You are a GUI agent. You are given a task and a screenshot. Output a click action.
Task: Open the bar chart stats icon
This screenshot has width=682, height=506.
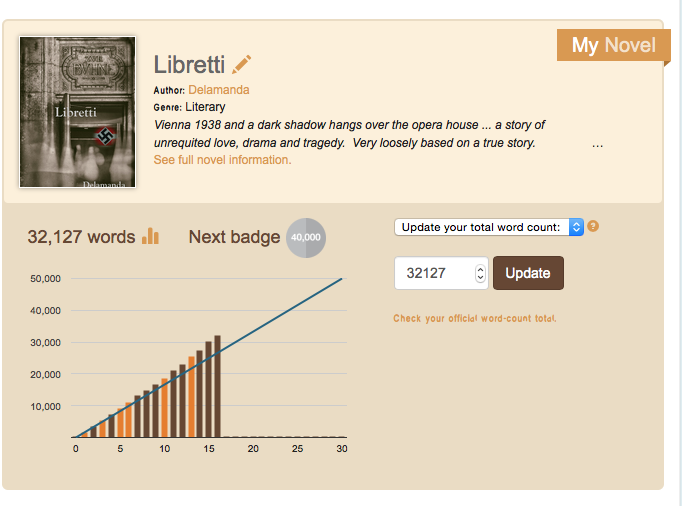[x=150, y=236]
